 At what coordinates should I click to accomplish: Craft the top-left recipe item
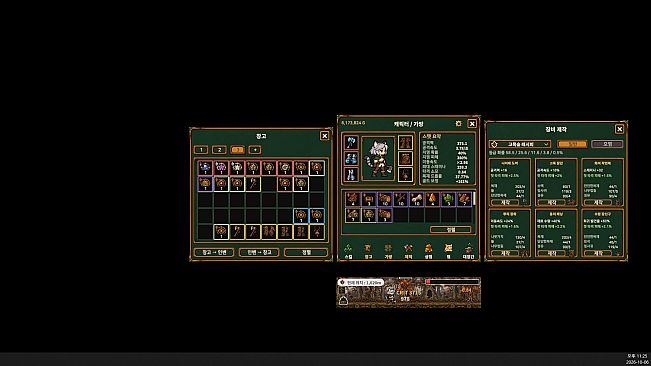pos(505,203)
